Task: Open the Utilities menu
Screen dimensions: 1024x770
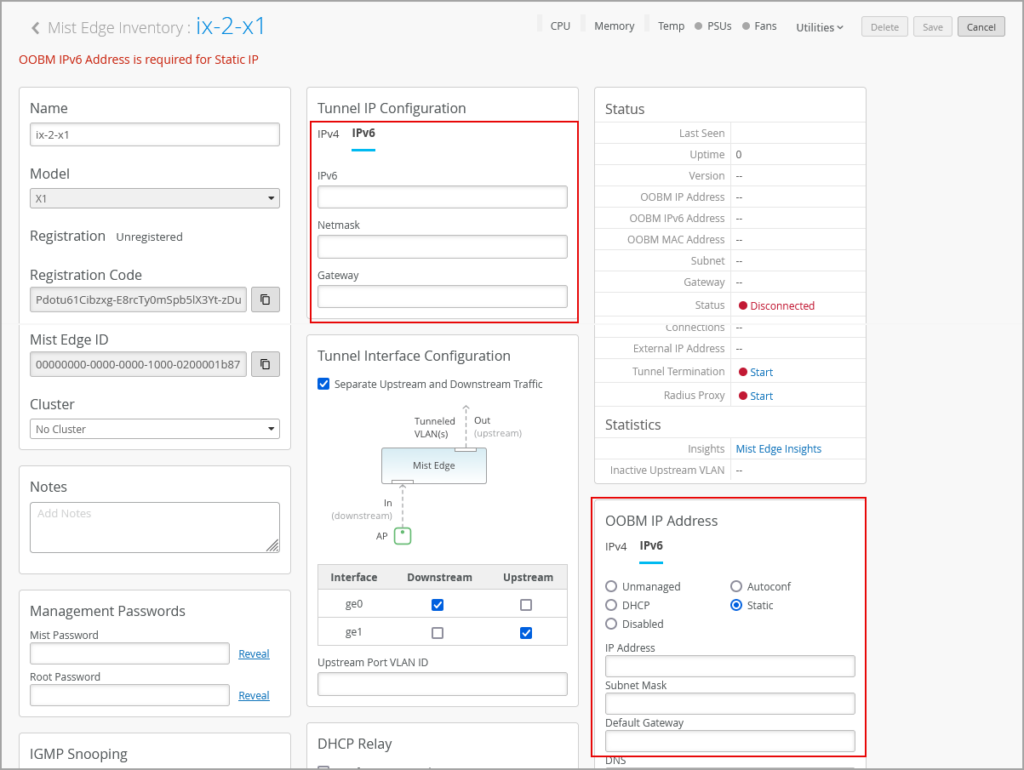Action: pyautogui.click(x=819, y=27)
